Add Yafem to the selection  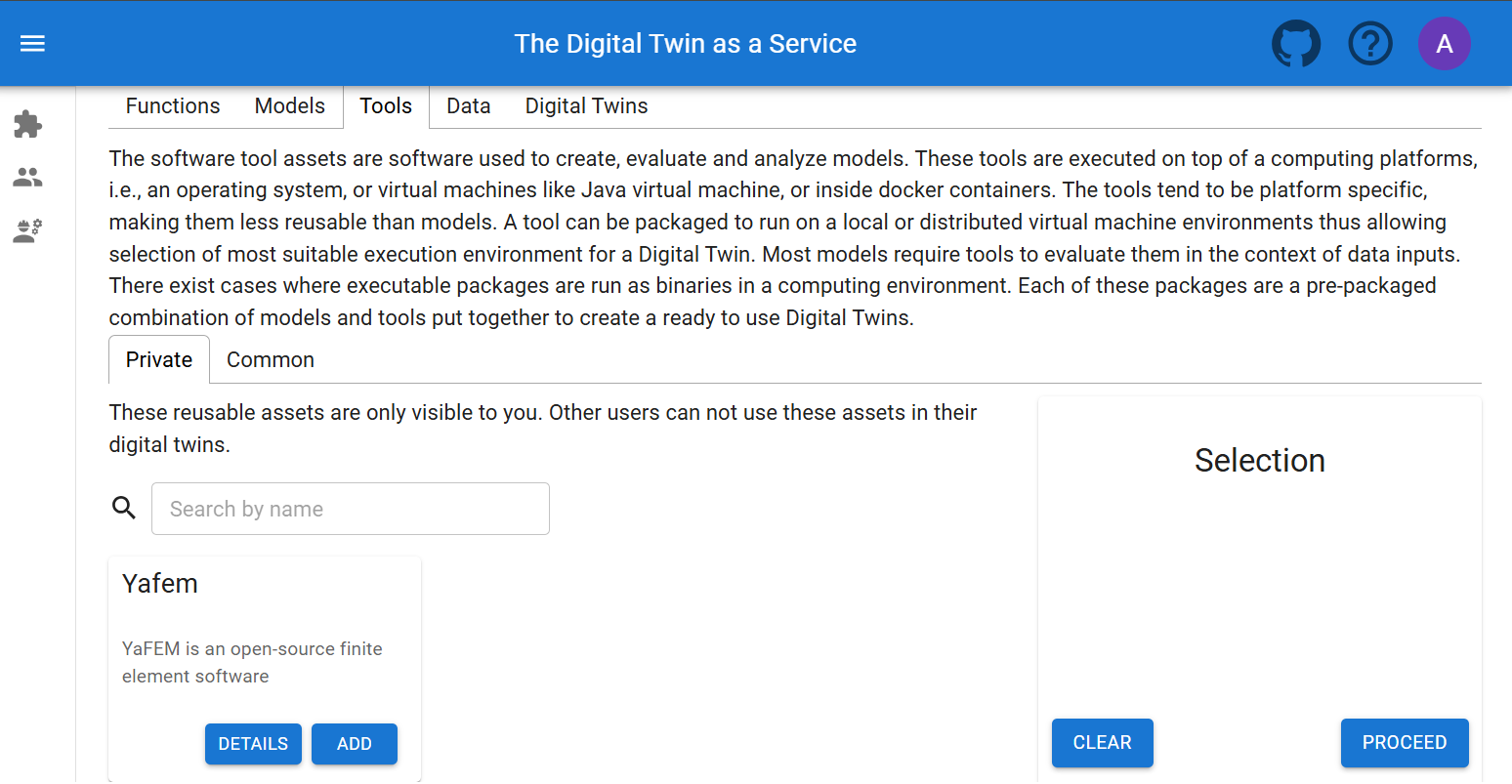pos(355,744)
